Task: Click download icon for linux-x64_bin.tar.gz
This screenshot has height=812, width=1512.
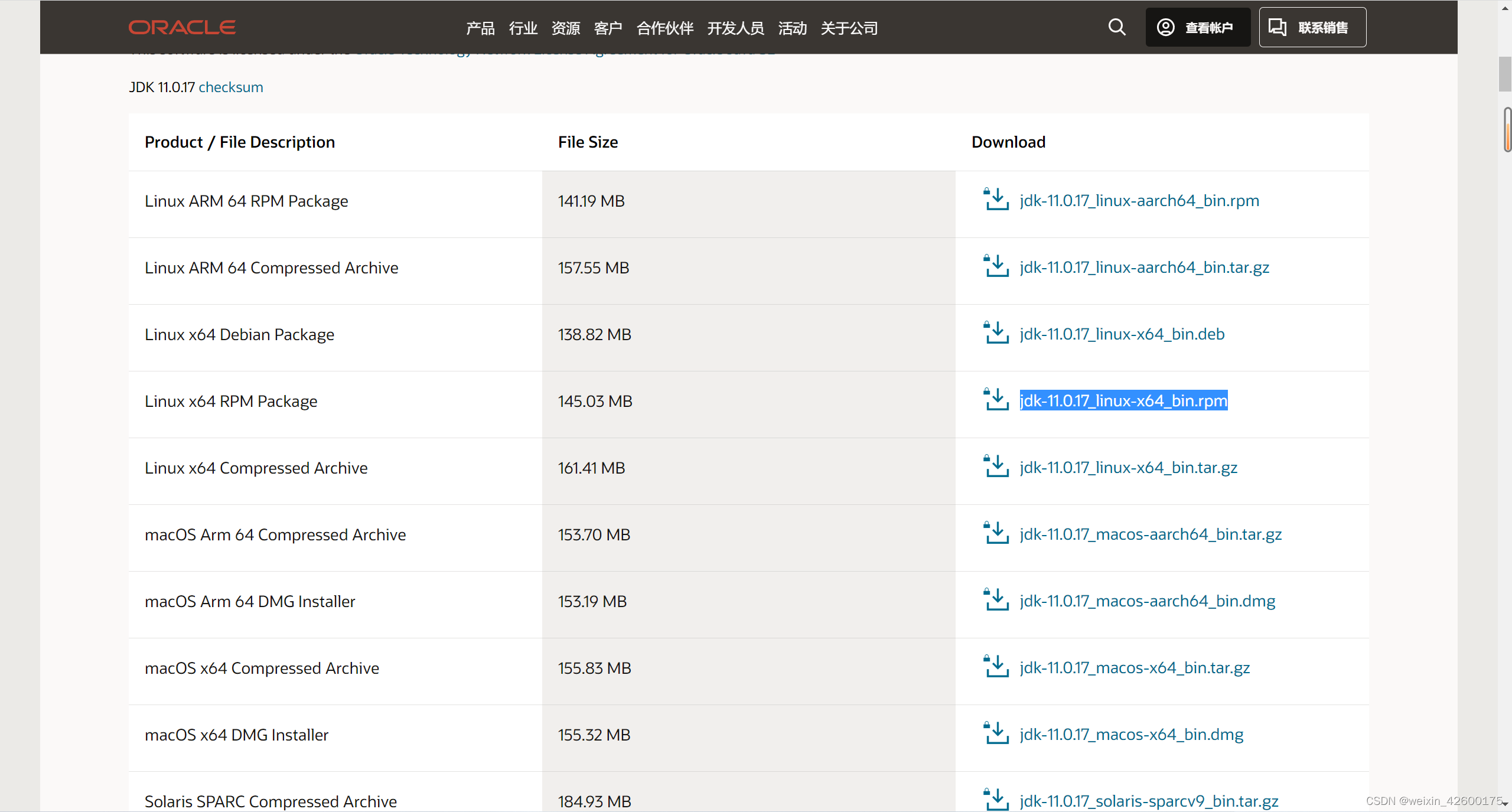Action: click(996, 467)
